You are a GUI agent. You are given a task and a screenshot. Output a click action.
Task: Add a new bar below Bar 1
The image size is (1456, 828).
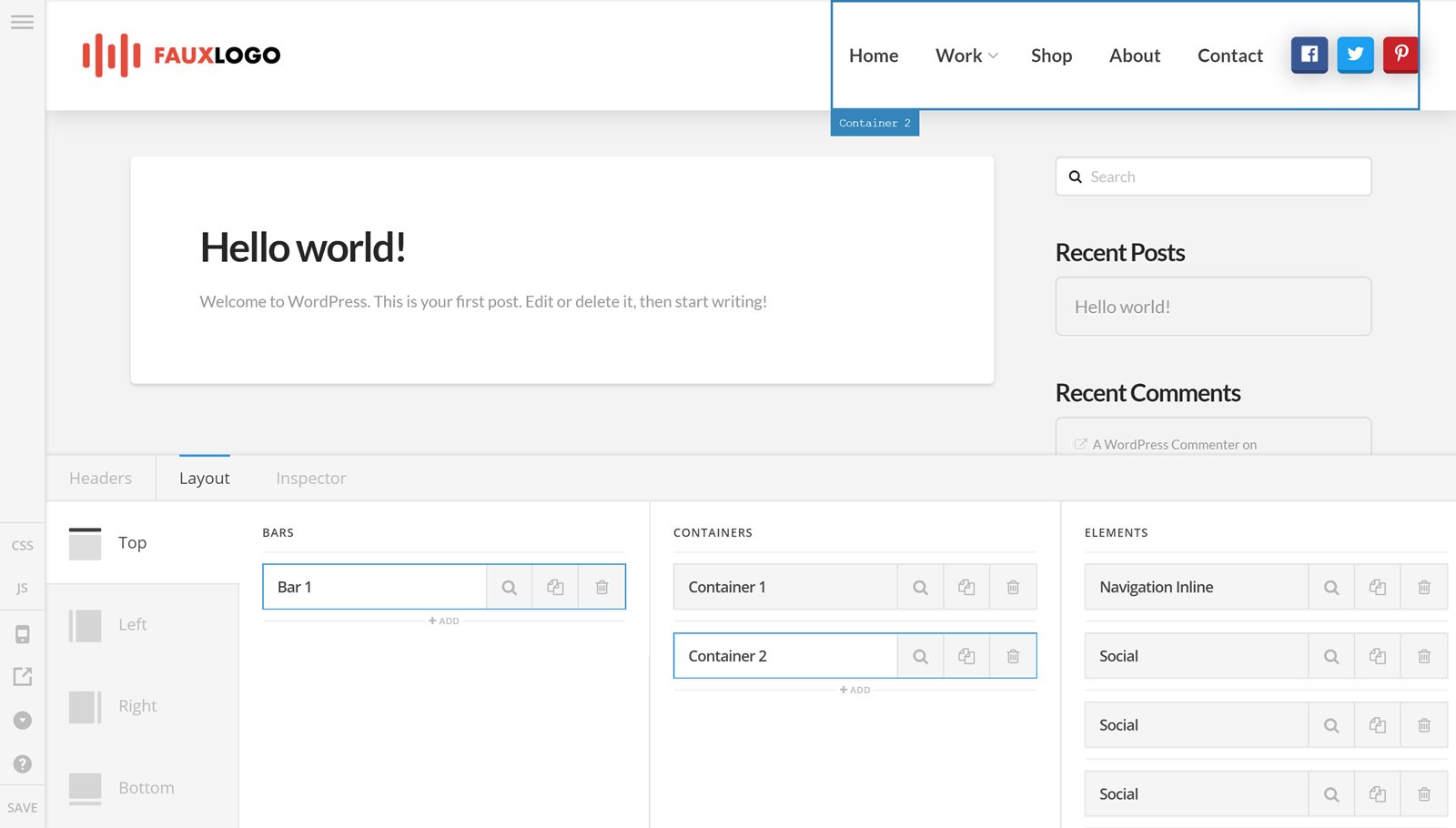point(444,621)
